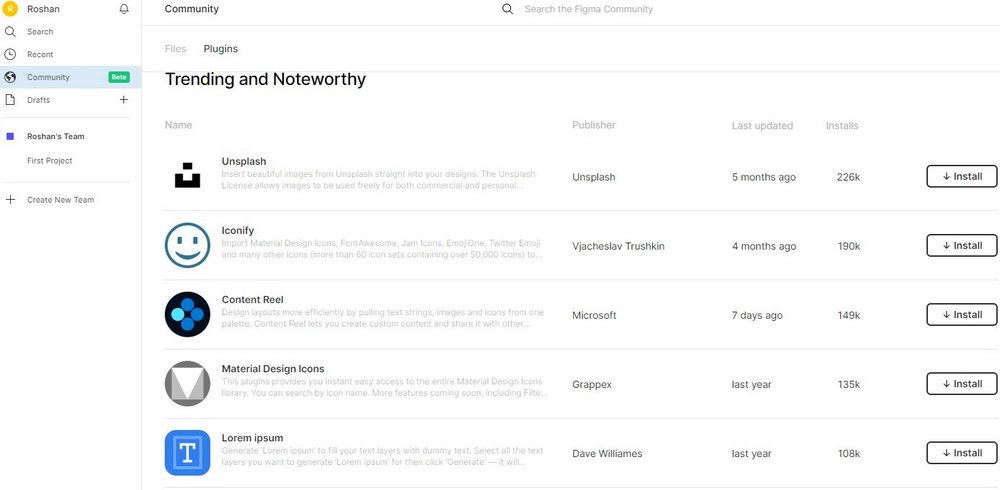Open Roshan's Team in the sidebar

pos(55,136)
